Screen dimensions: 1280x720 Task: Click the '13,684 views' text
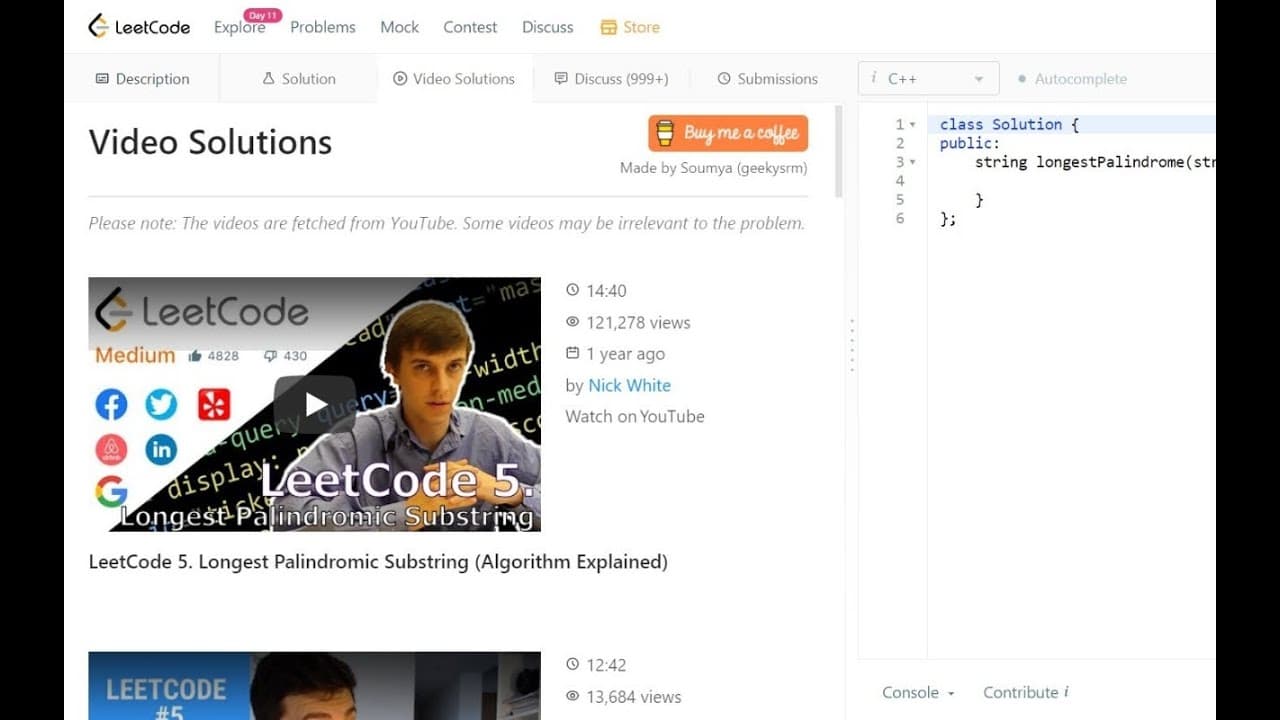tap(634, 696)
